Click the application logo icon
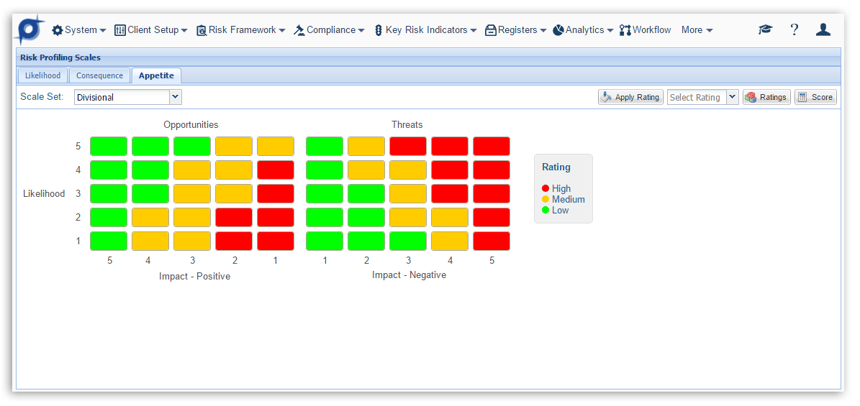This screenshot has height=406, width=860. coord(30,29)
